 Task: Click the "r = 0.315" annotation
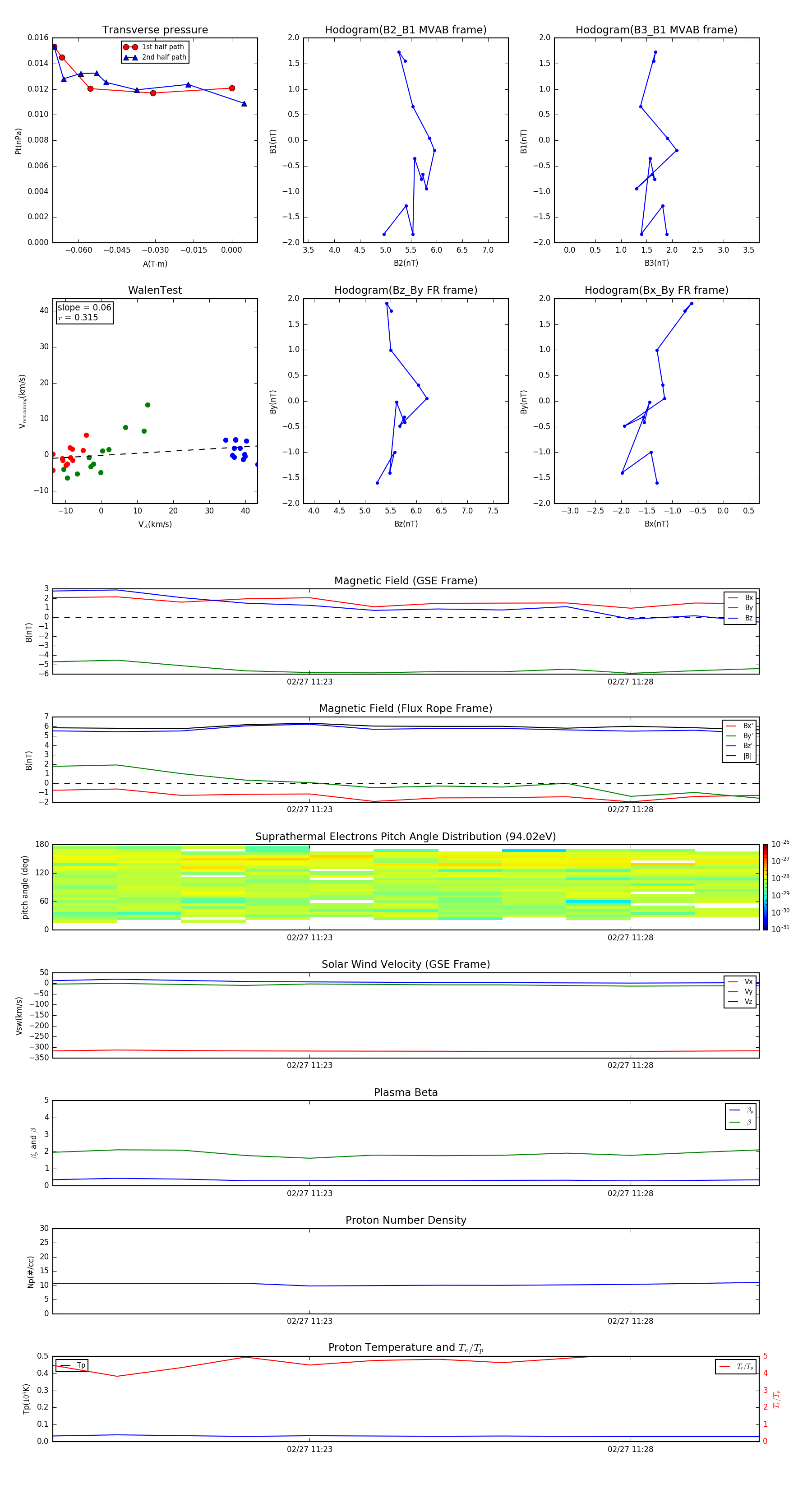point(78,317)
